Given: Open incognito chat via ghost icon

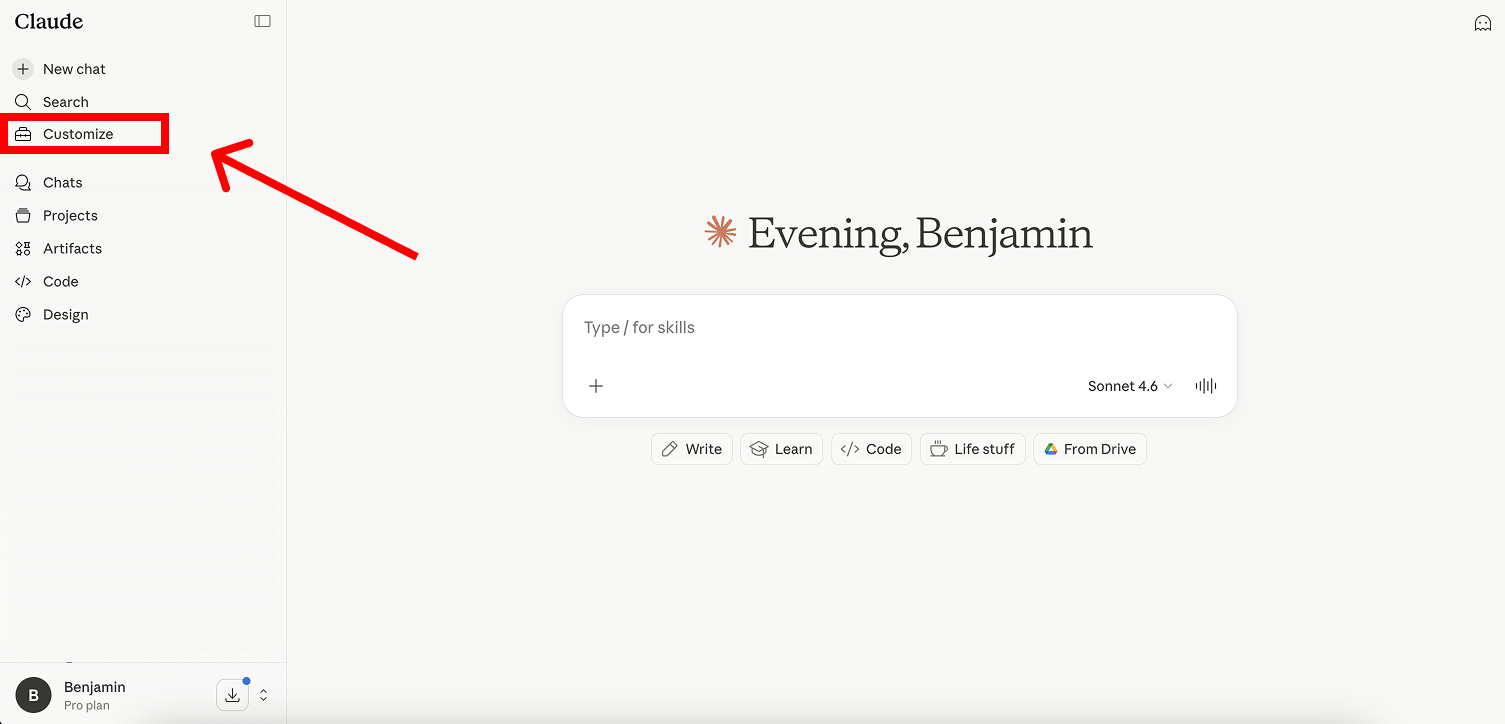Looking at the screenshot, I should click(x=1483, y=23).
